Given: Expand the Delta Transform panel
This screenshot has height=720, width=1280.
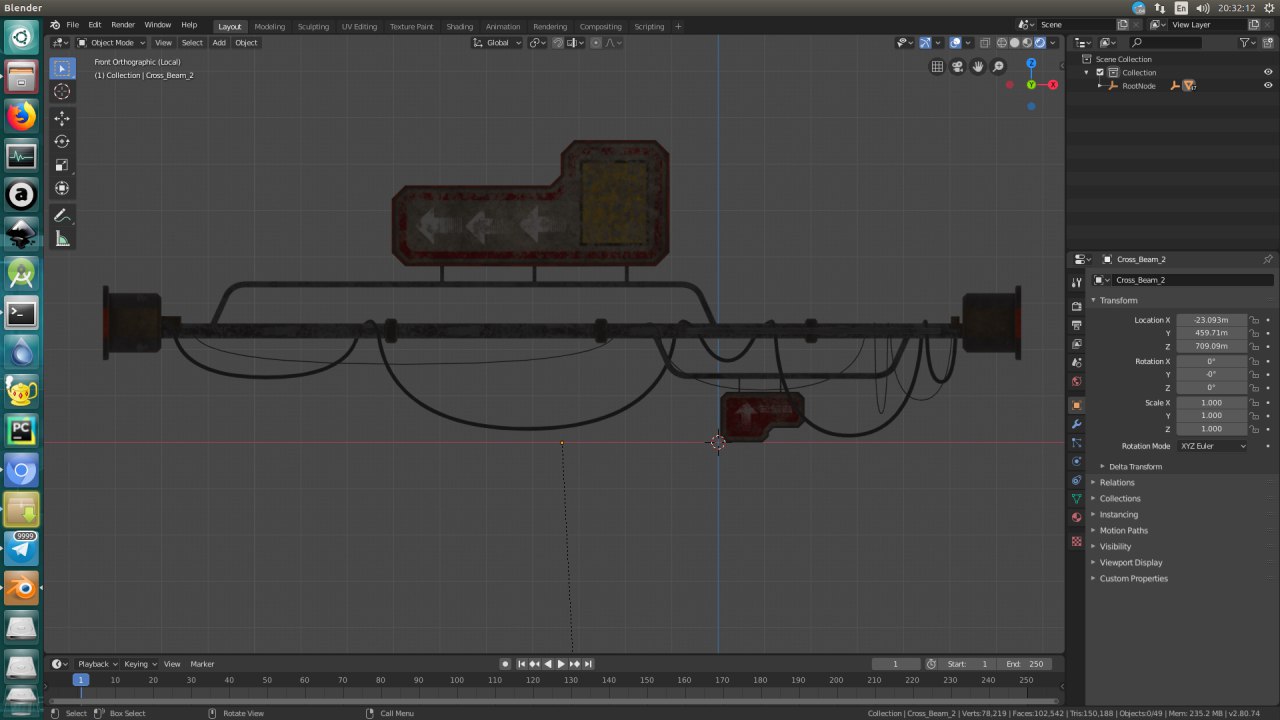Looking at the screenshot, I should (x=1134, y=466).
